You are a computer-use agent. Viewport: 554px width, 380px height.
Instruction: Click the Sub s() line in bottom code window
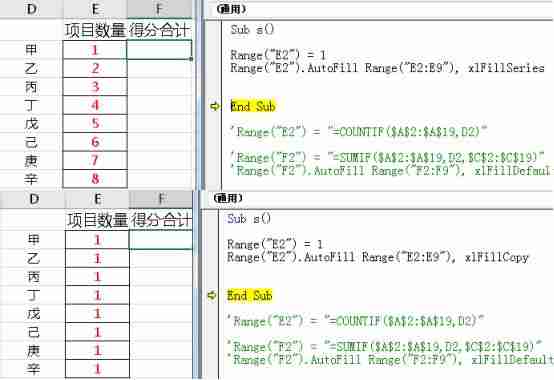tap(249, 219)
